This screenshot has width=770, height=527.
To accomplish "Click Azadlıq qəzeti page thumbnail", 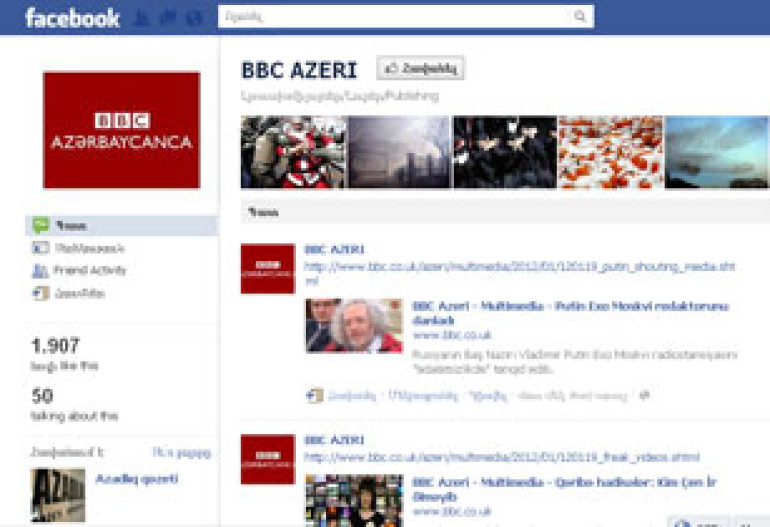I will point(58,495).
